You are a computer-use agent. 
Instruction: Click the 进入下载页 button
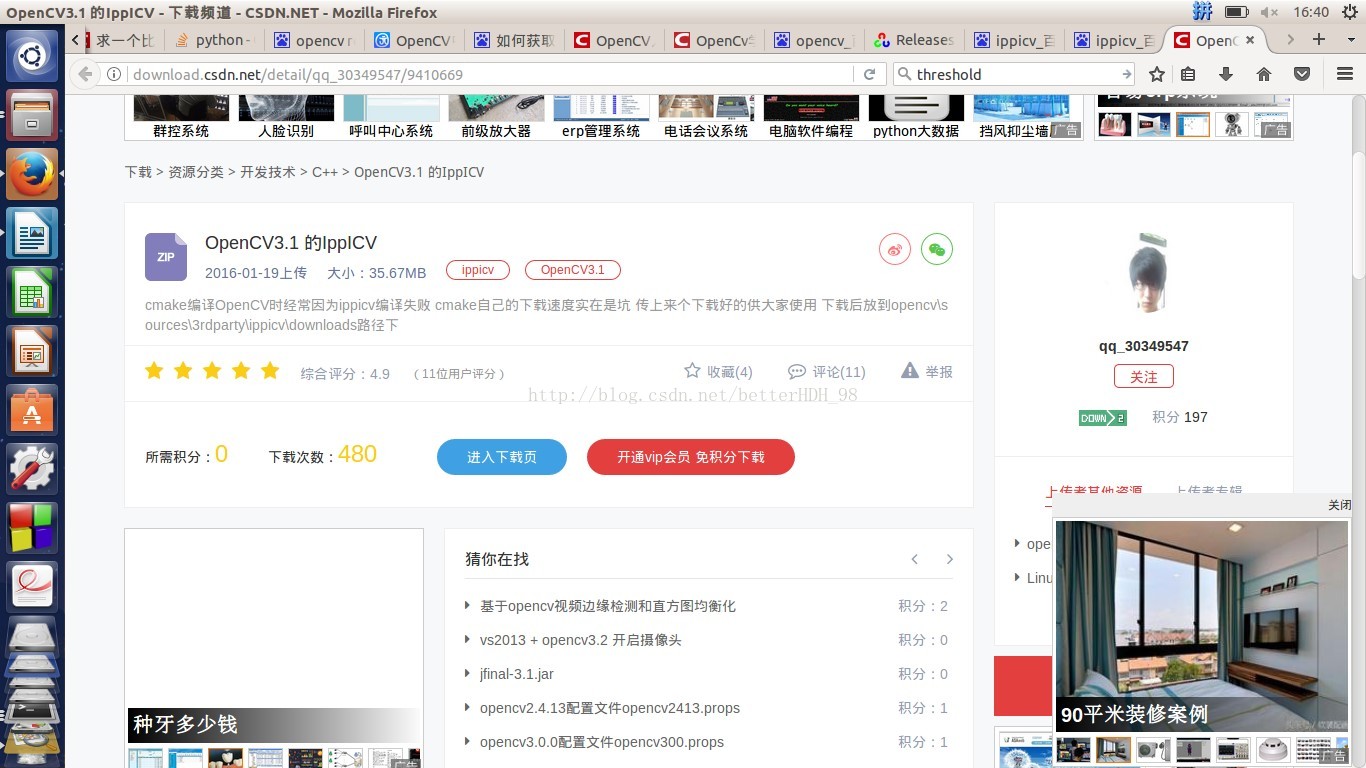502,457
